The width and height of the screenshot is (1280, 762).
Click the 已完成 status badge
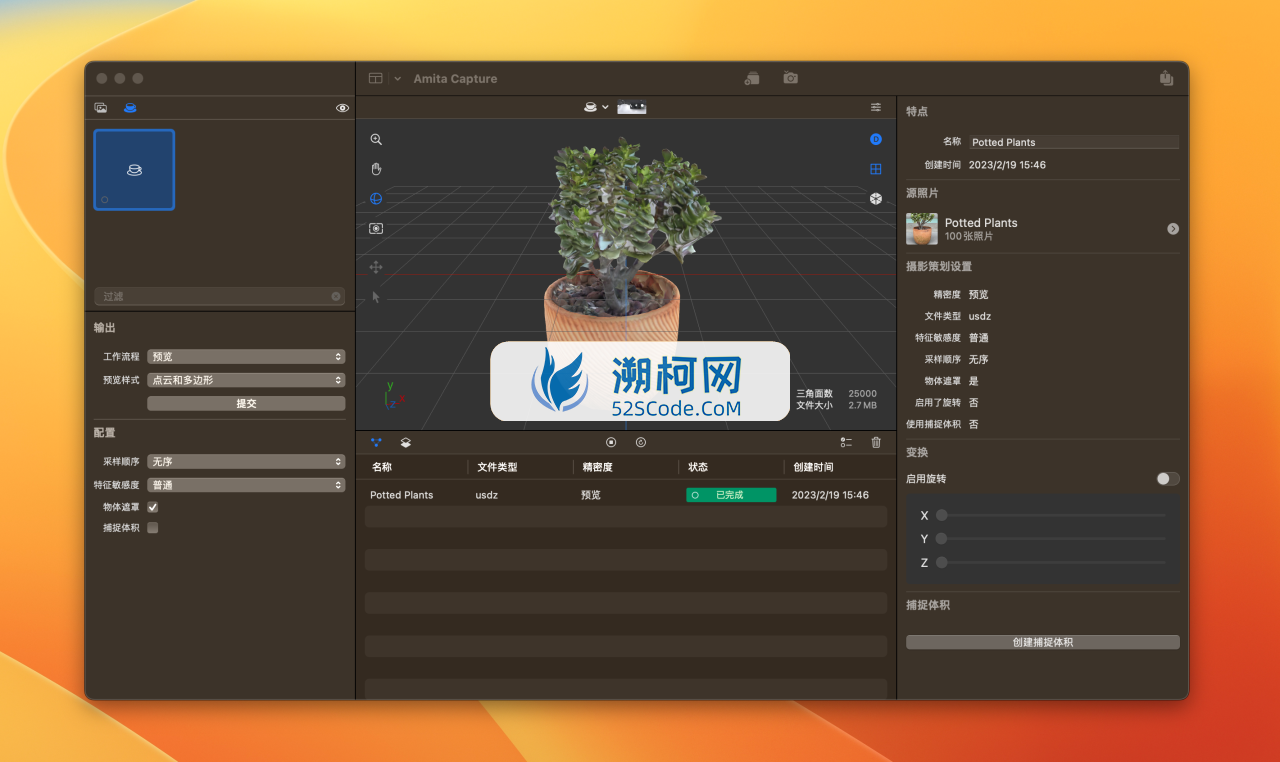click(731, 495)
